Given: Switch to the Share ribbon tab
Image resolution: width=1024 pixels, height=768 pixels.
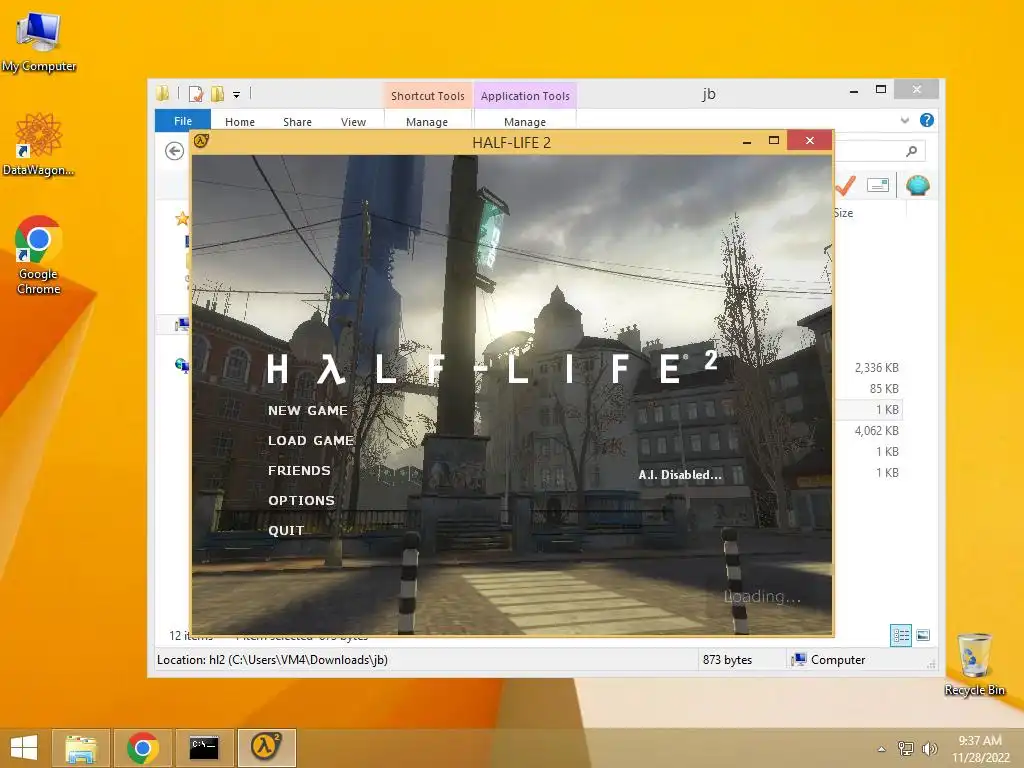Looking at the screenshot, I should click(x=297, y=122).
